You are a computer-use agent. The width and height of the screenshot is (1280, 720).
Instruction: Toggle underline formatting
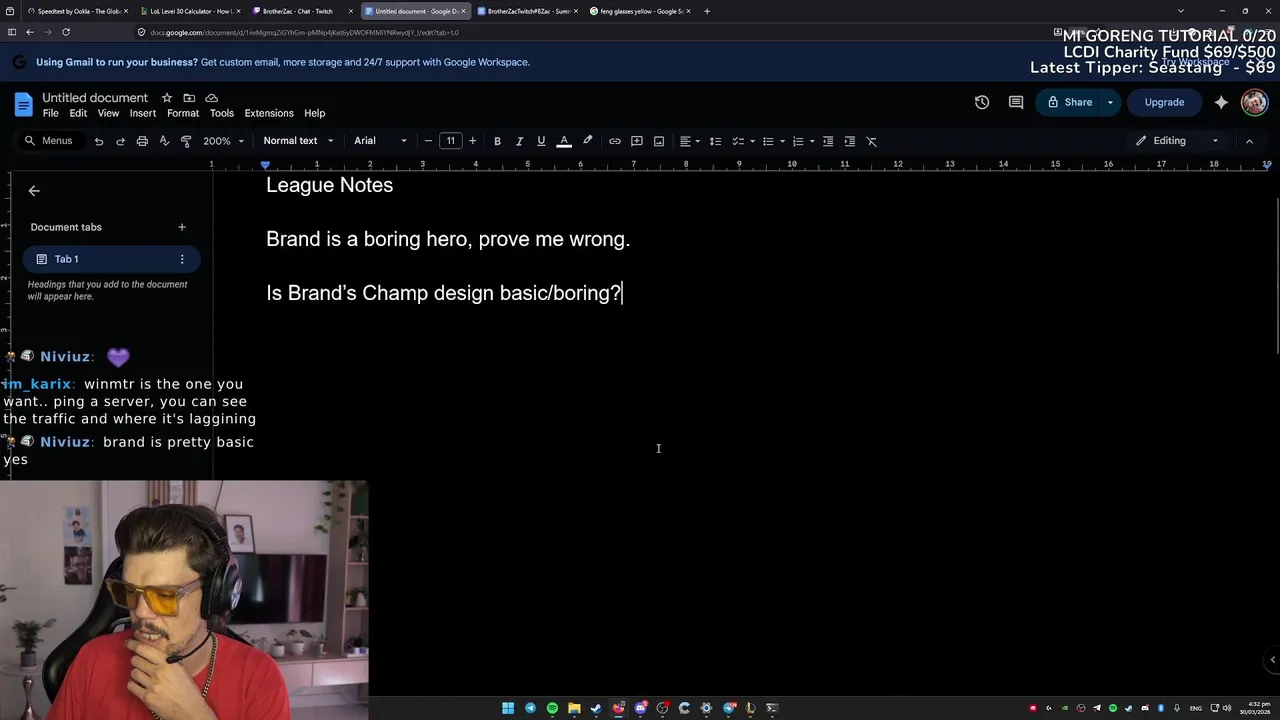[541, 141]
